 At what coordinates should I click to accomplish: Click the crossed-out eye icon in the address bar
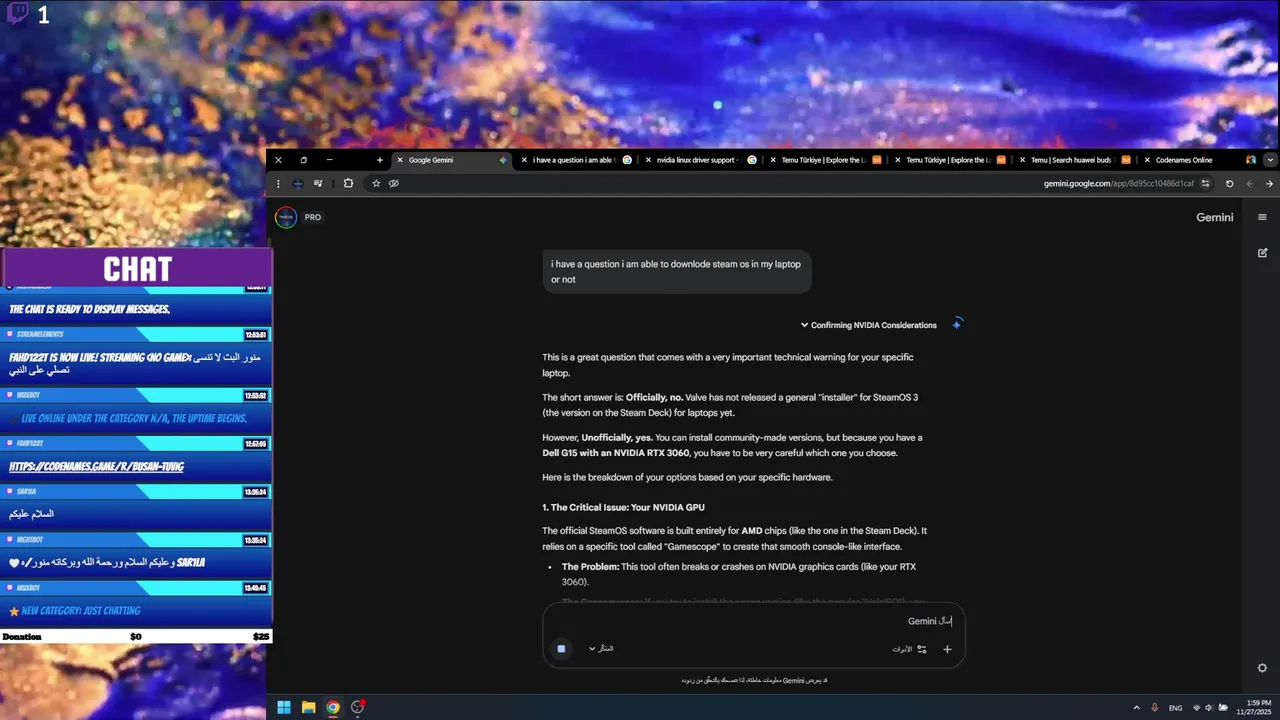(394, 184)
